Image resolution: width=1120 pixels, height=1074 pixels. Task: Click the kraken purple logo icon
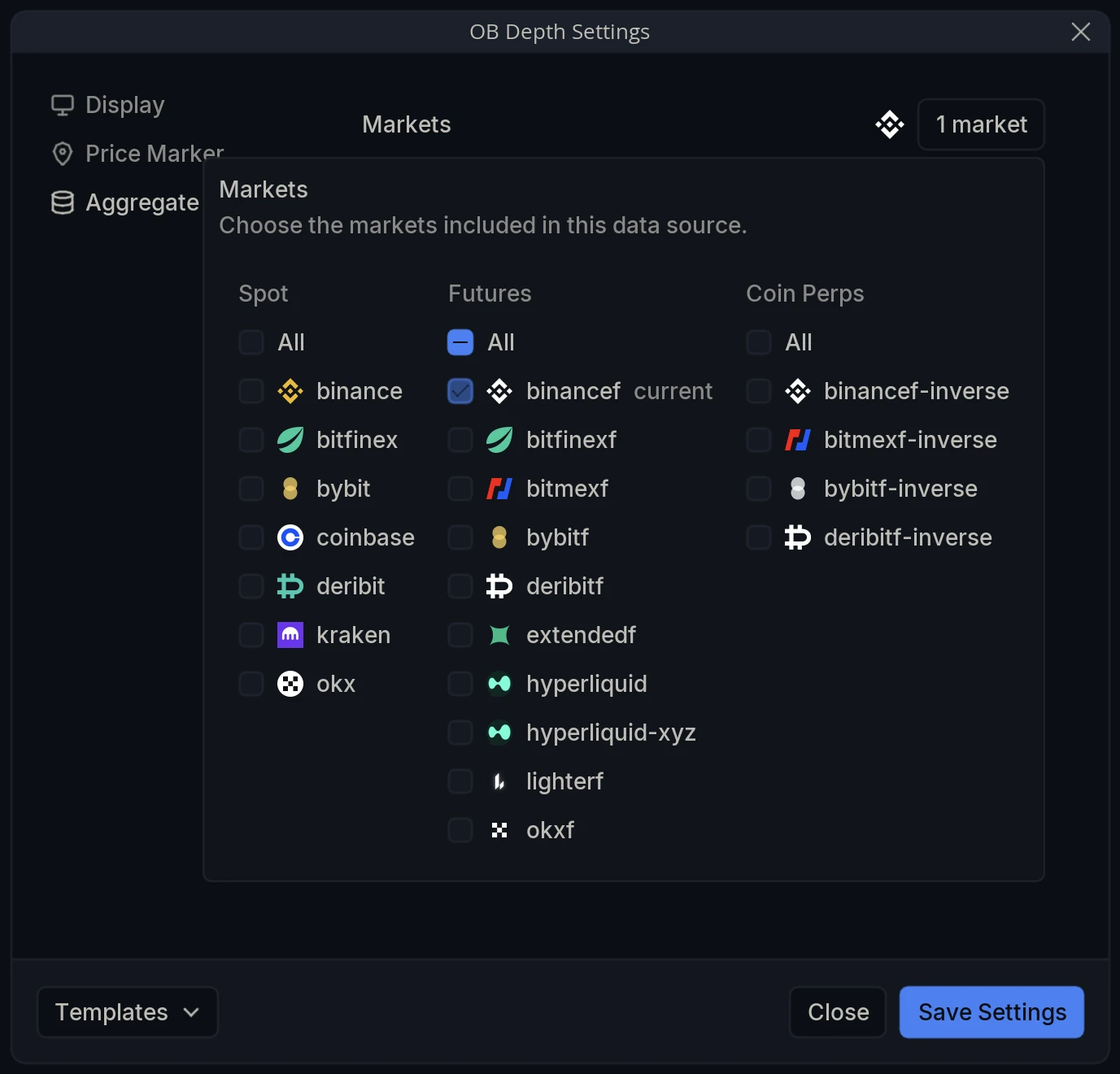[x=290, y=635]
